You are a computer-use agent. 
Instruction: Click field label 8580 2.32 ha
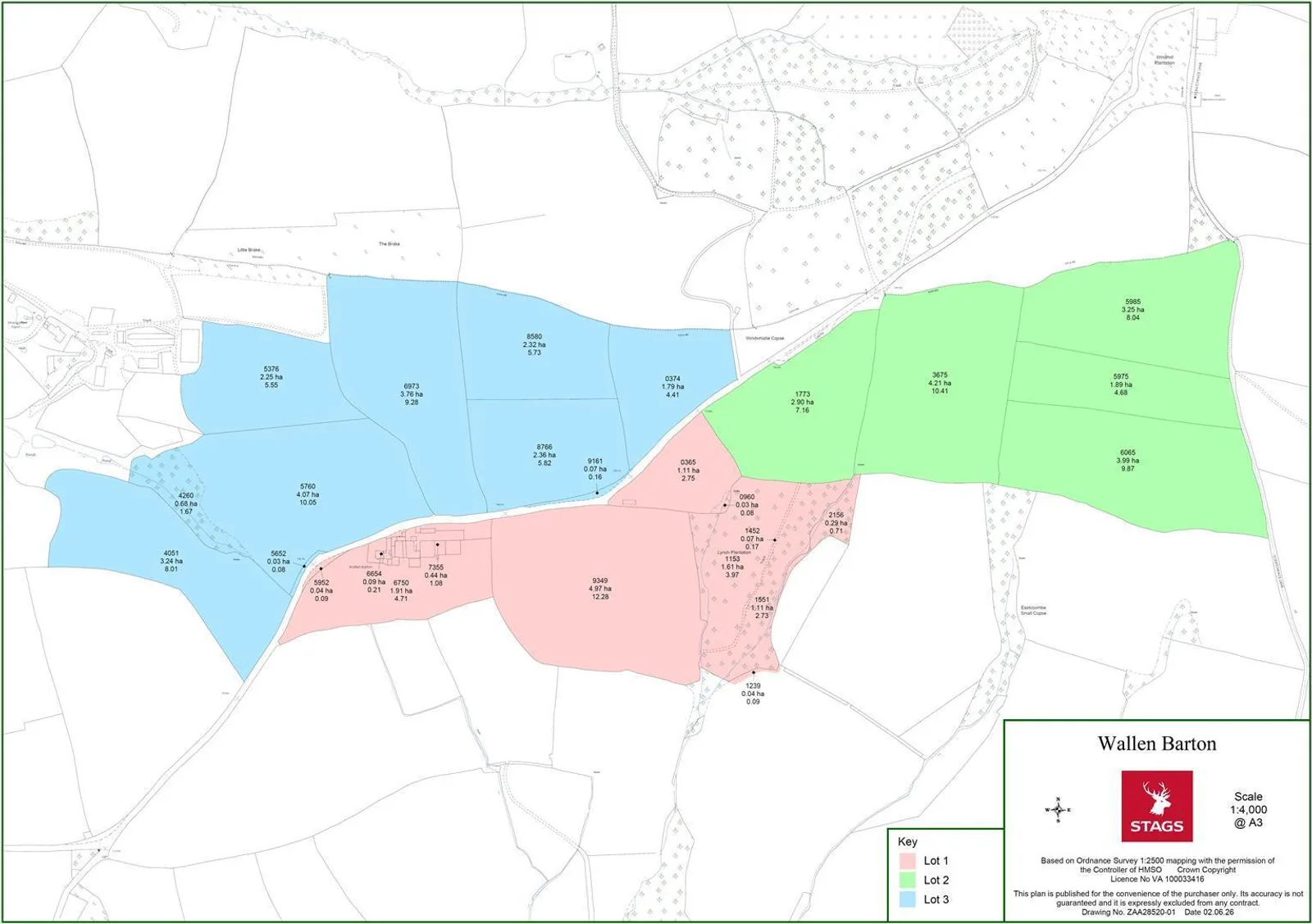(x=534, y=344)
